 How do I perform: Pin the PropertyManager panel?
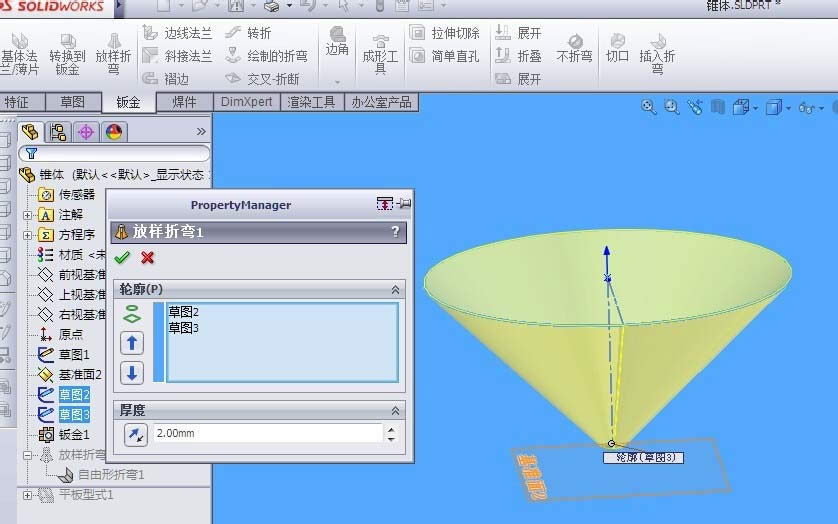point(405,203)
